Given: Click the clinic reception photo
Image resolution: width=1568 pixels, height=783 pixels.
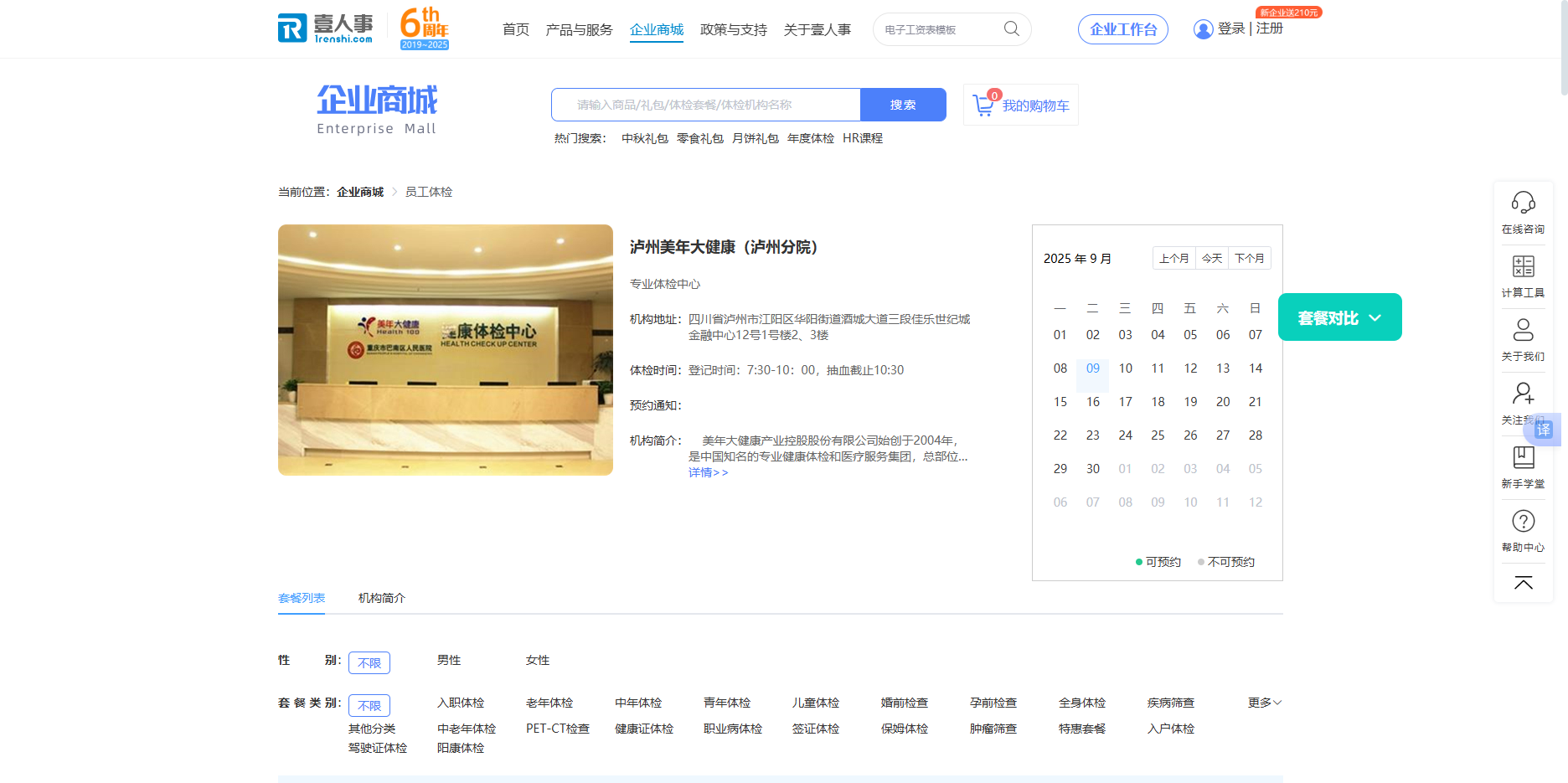Looking at the screenshot, I should [446, 350].
